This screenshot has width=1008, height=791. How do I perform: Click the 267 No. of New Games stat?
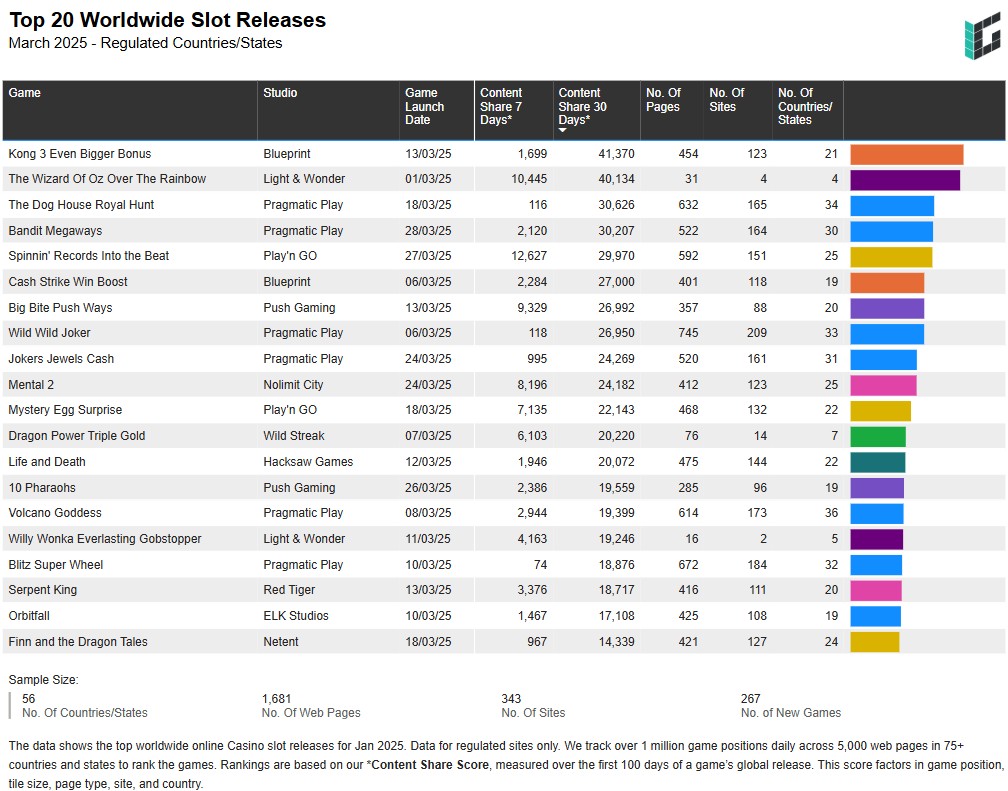tap(751, 699)
